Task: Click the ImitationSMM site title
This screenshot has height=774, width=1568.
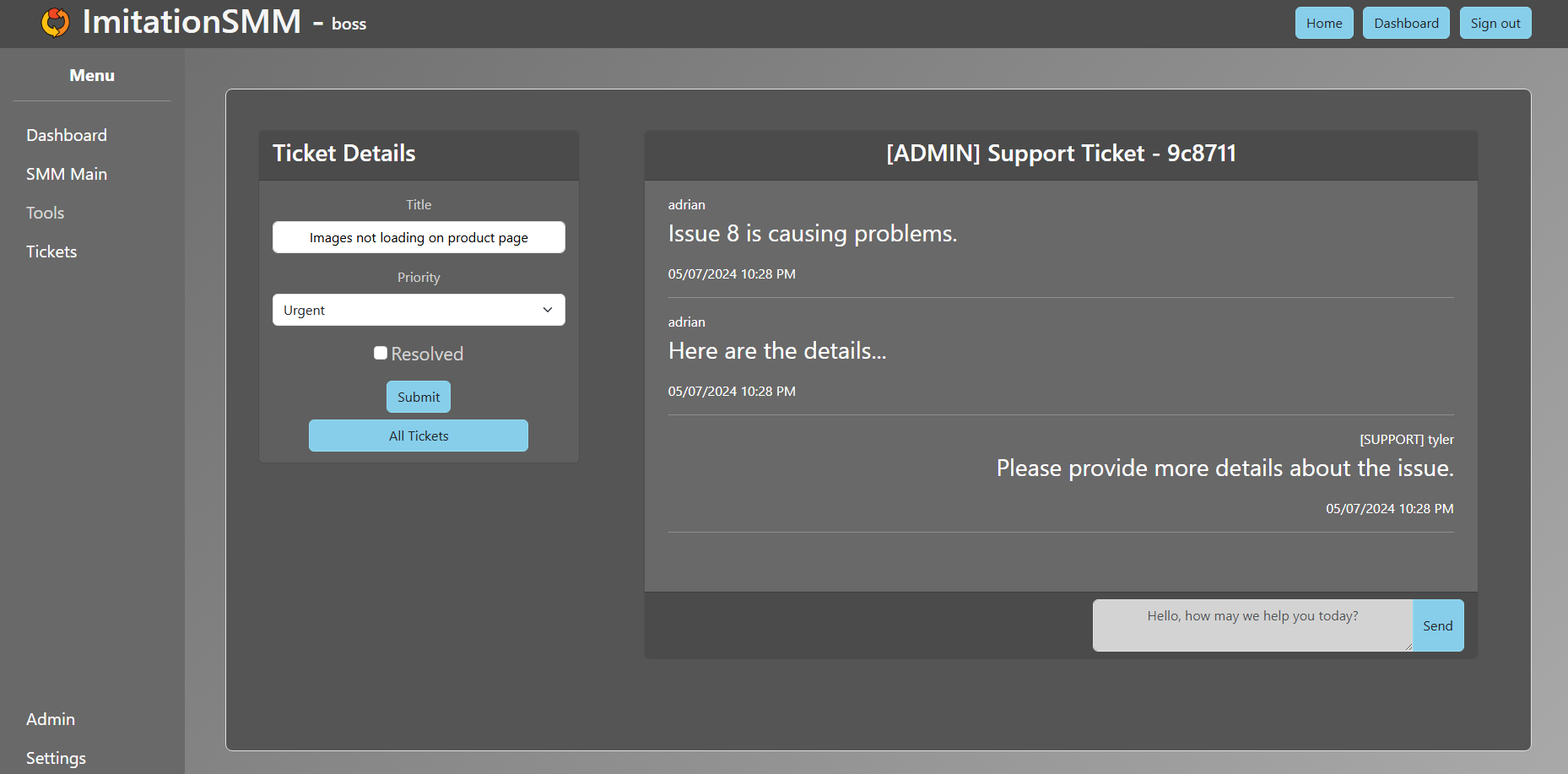Action: tap(192, 21)
